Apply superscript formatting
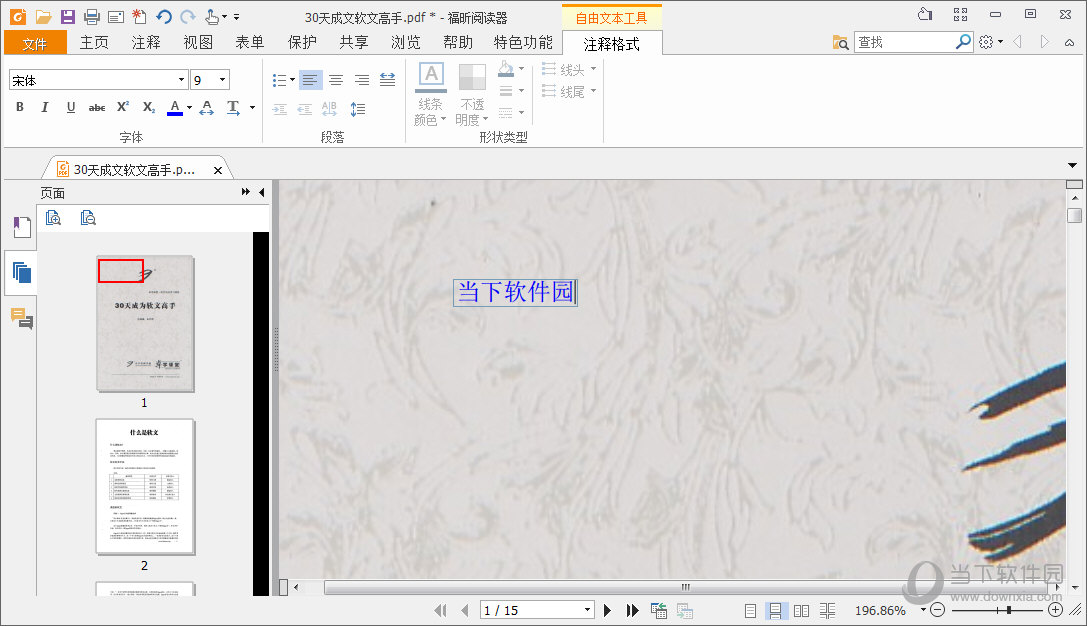This screenshot has height=626, width=1087. coord(122,107)
